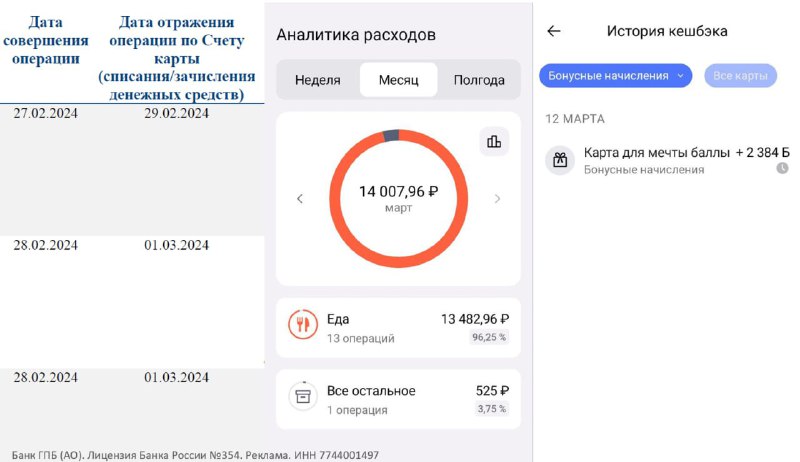Open the Карта для мечты баллы entry
The image size is (800, 462).
click(667, 160)
